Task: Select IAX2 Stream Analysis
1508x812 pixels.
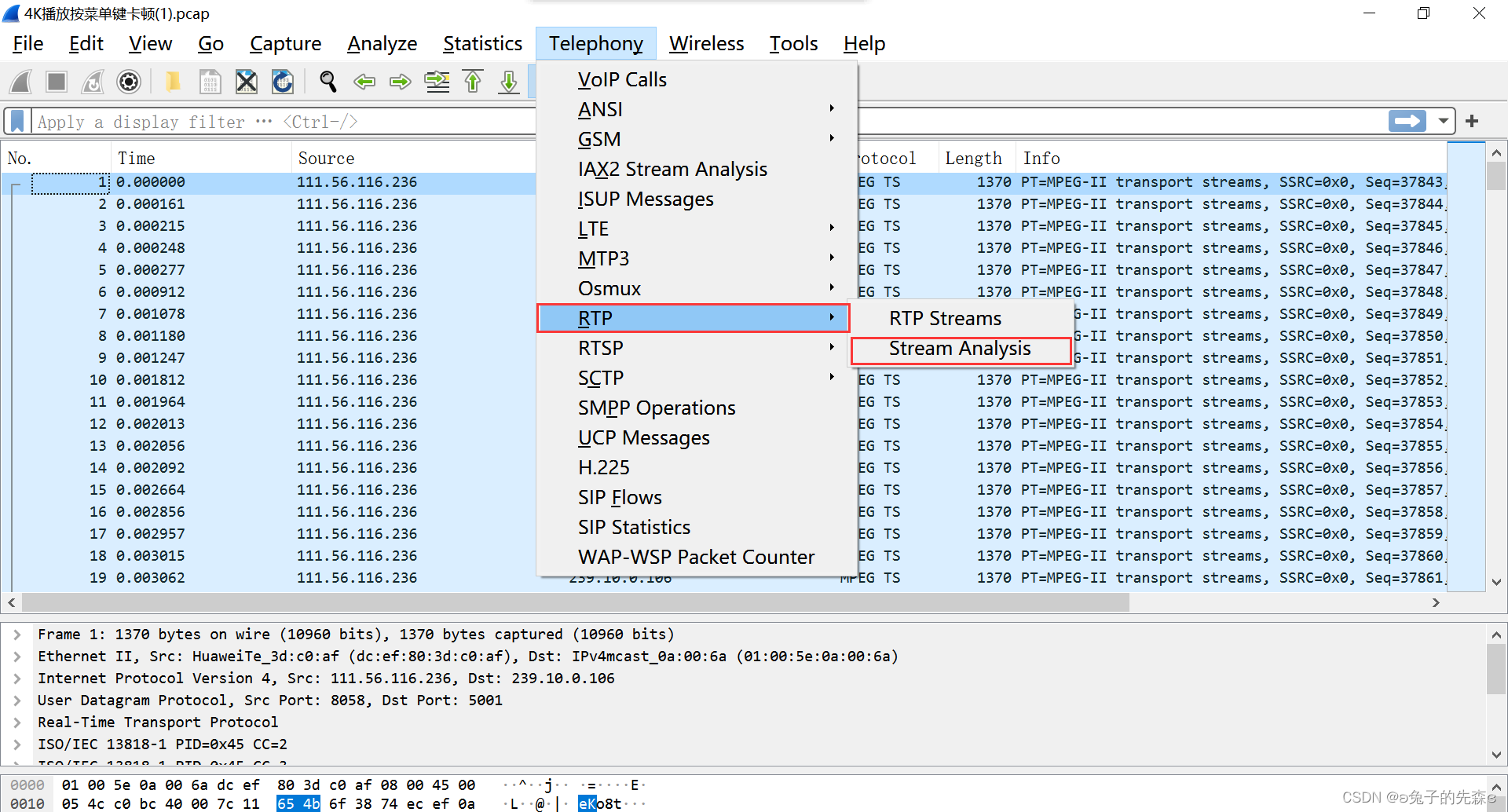Action: 697,169
